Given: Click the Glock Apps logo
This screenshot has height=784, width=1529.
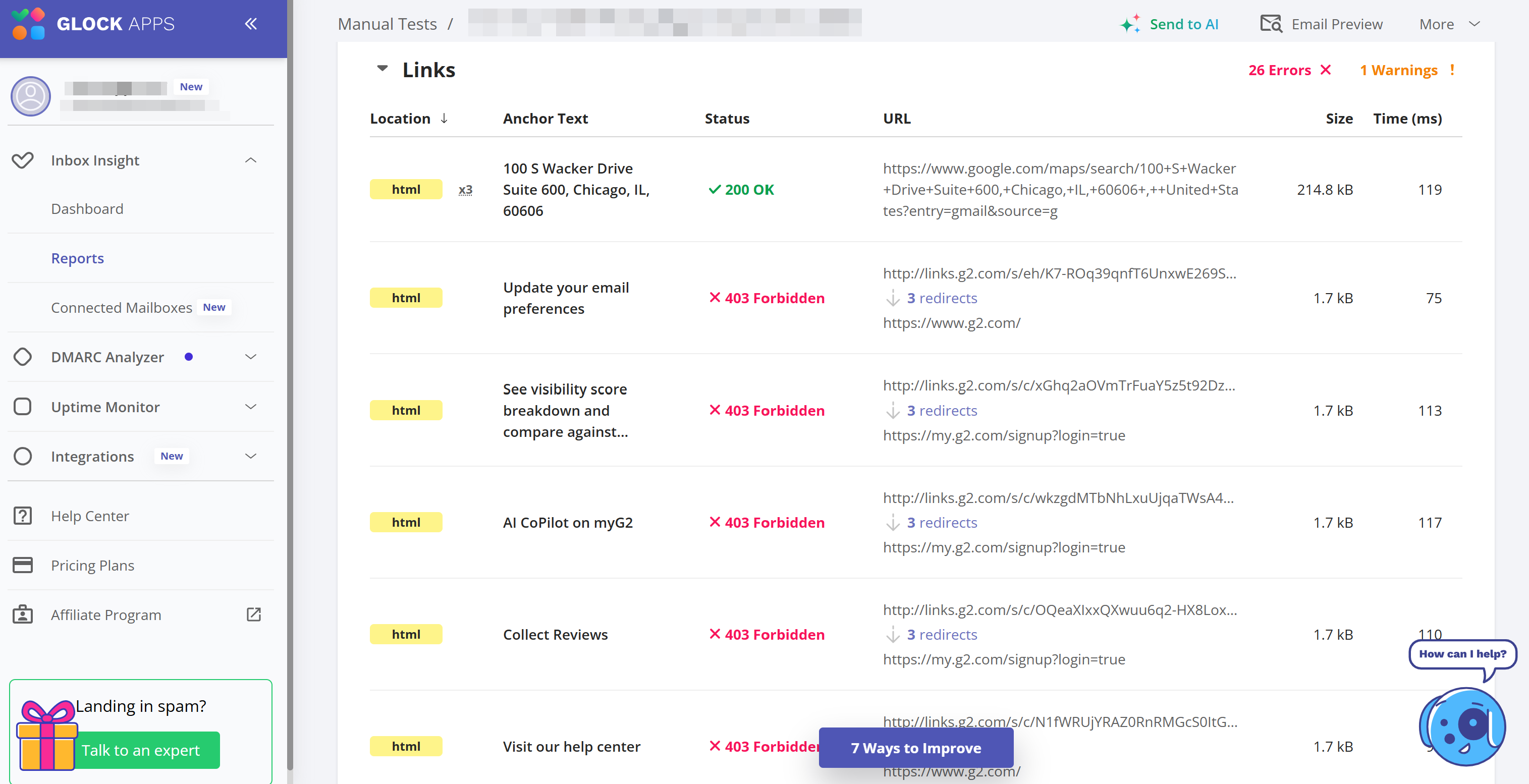Looking at the screenshot, I should click(x=93, y=24).
